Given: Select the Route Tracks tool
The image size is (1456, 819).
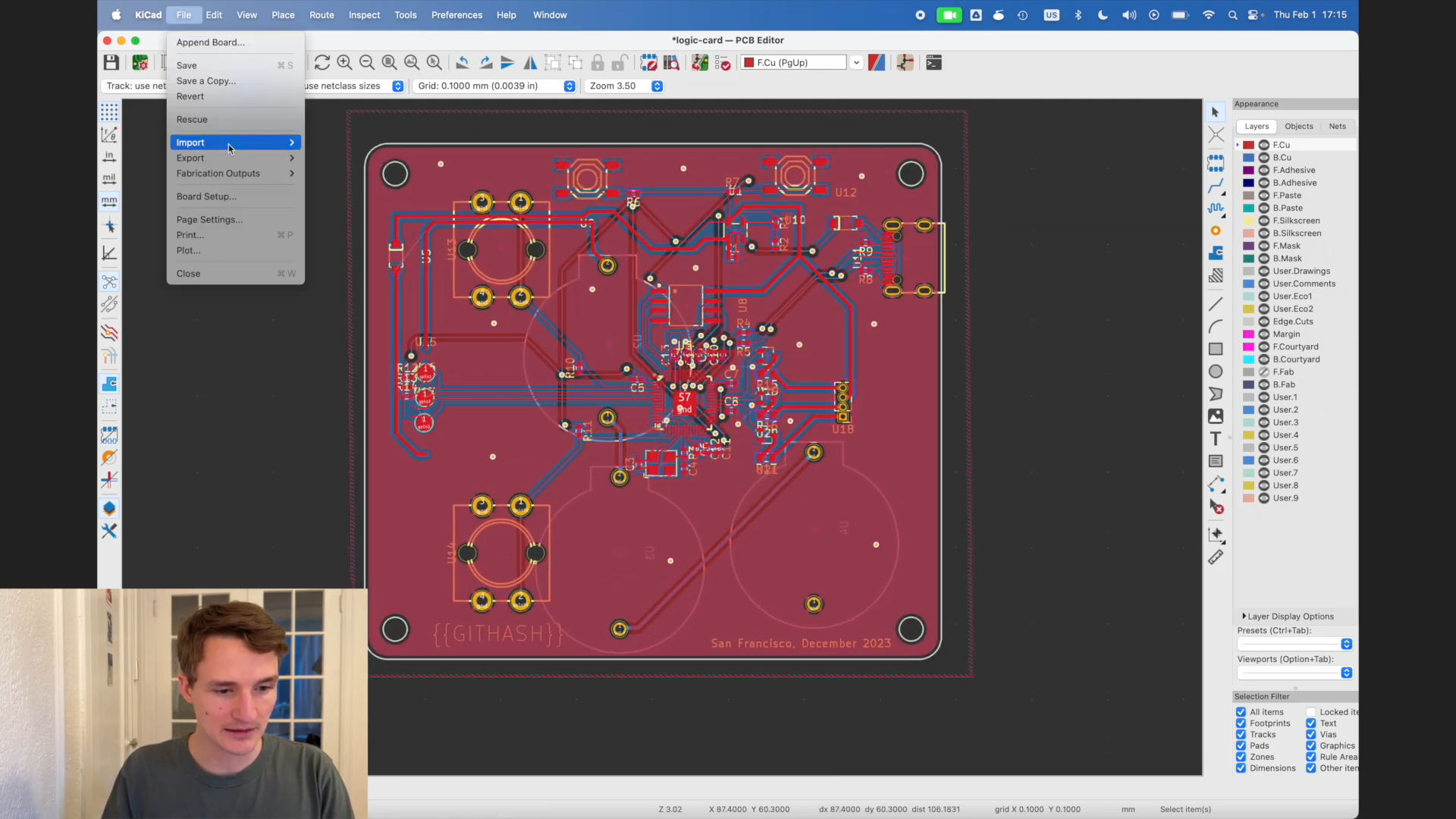Looking at the screenshot, I should [1216, 186].
